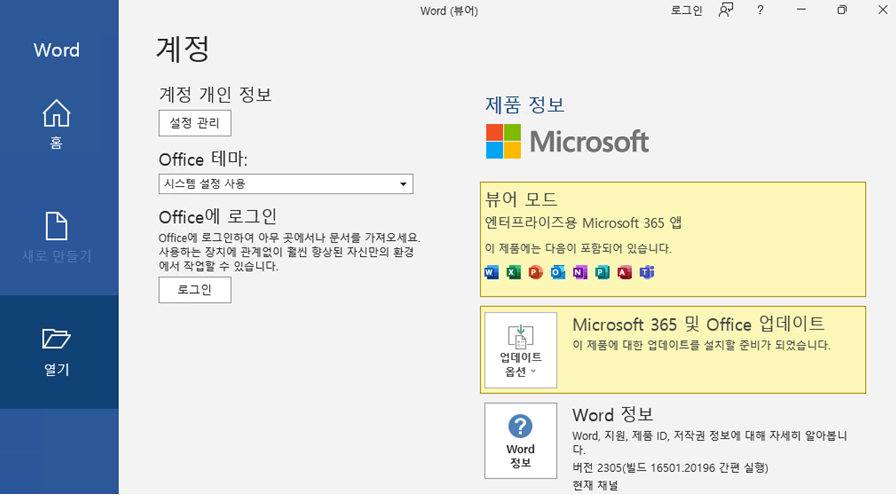
Task: Go to the 홈 (Home) page
Action: pyautogui.click(x=57, y=123)
